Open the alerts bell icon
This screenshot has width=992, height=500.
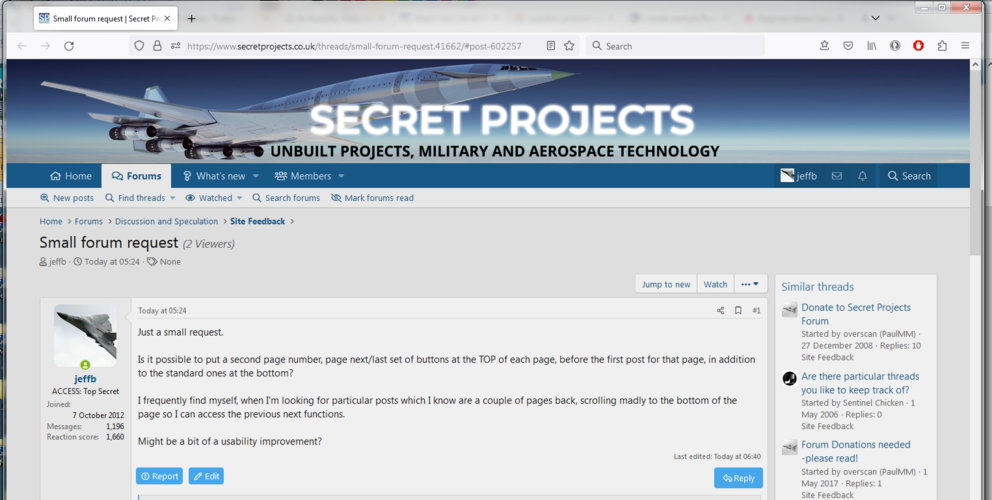pos(862,176)
